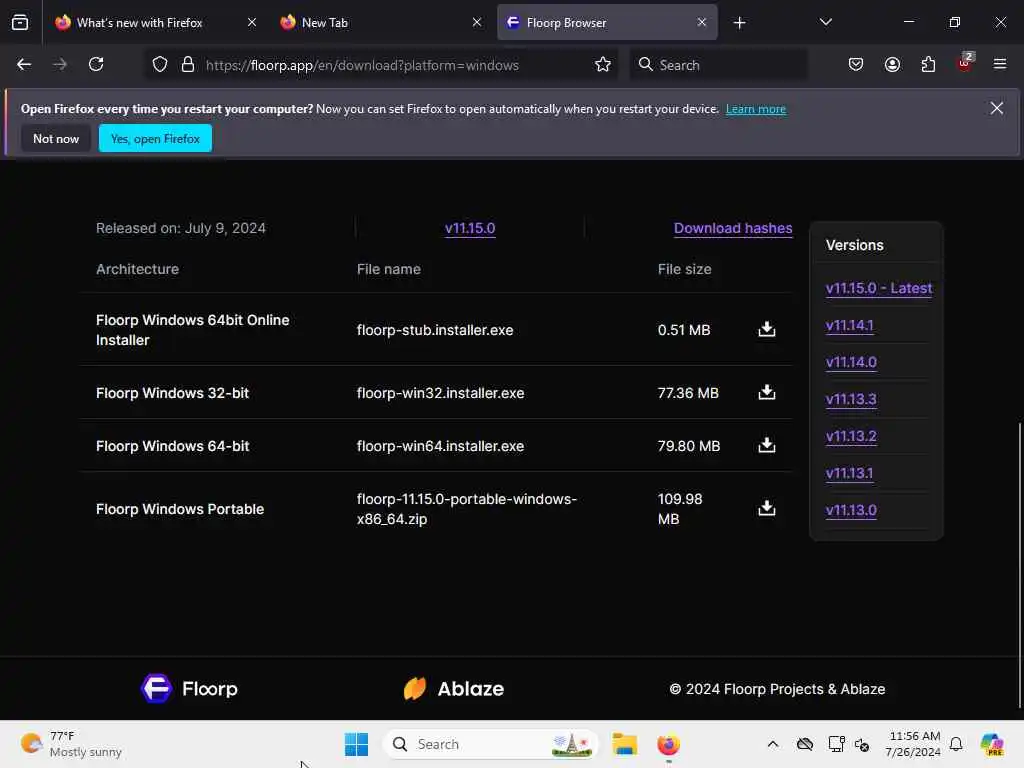Image resolution: width=1024 pixels, height=768 pixels.
Task: Dismiss the Firefox startup notification bar
Action: point(997,108)
